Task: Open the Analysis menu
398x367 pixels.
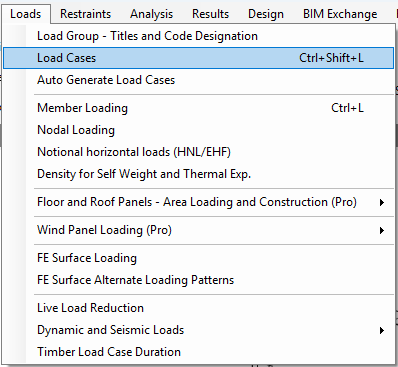Action: [151, 14]
